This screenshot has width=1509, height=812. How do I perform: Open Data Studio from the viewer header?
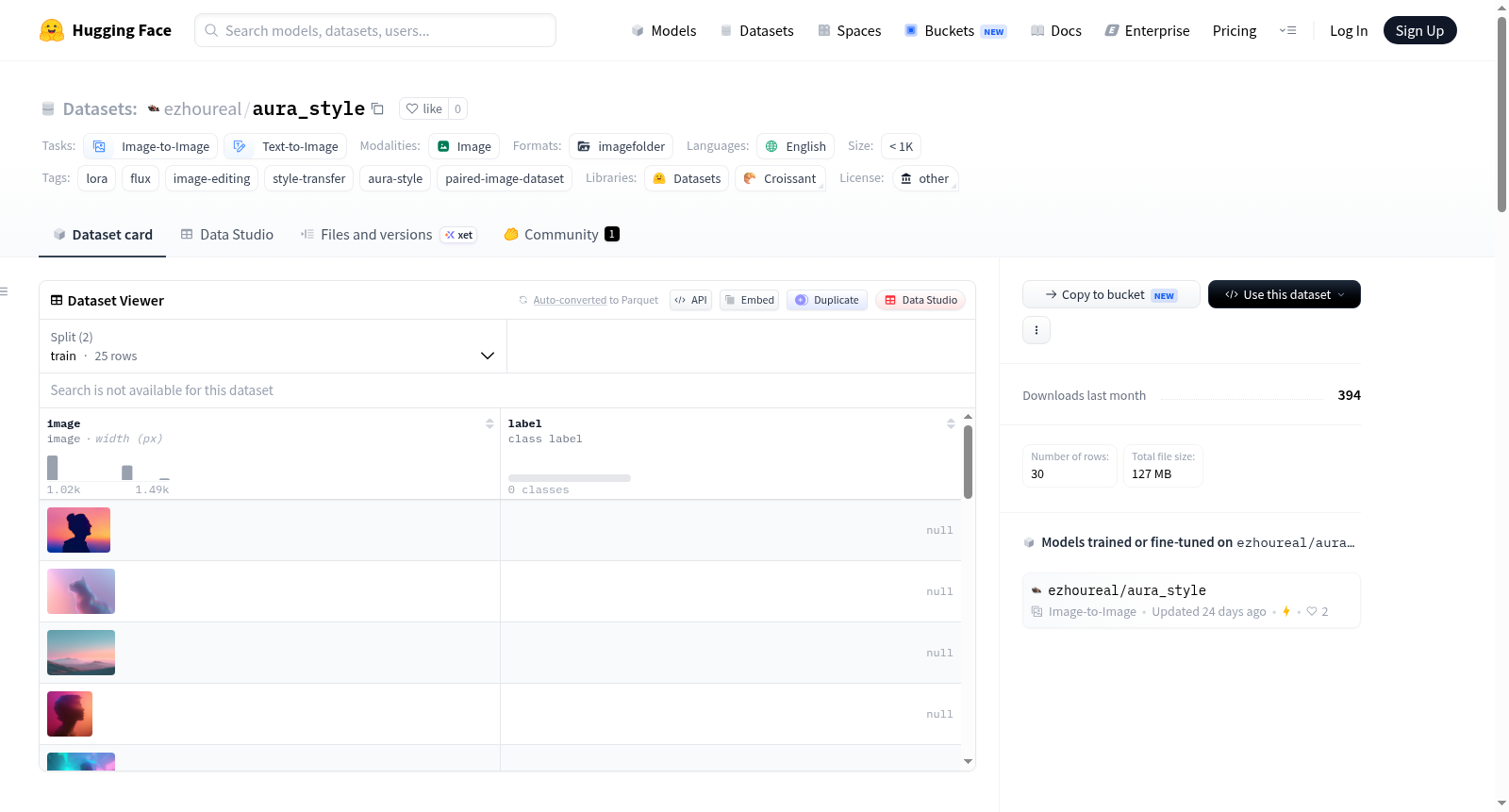click(920, 300)
